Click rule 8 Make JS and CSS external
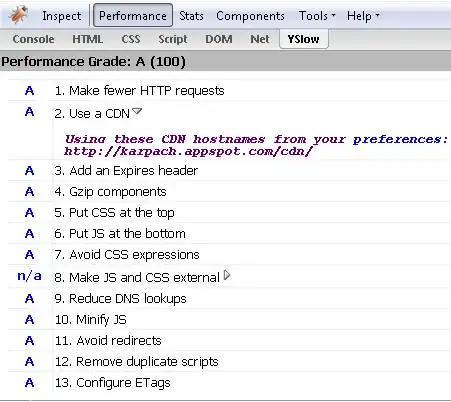This screenshot has width=451, height=402. click(x=137, y=277)
